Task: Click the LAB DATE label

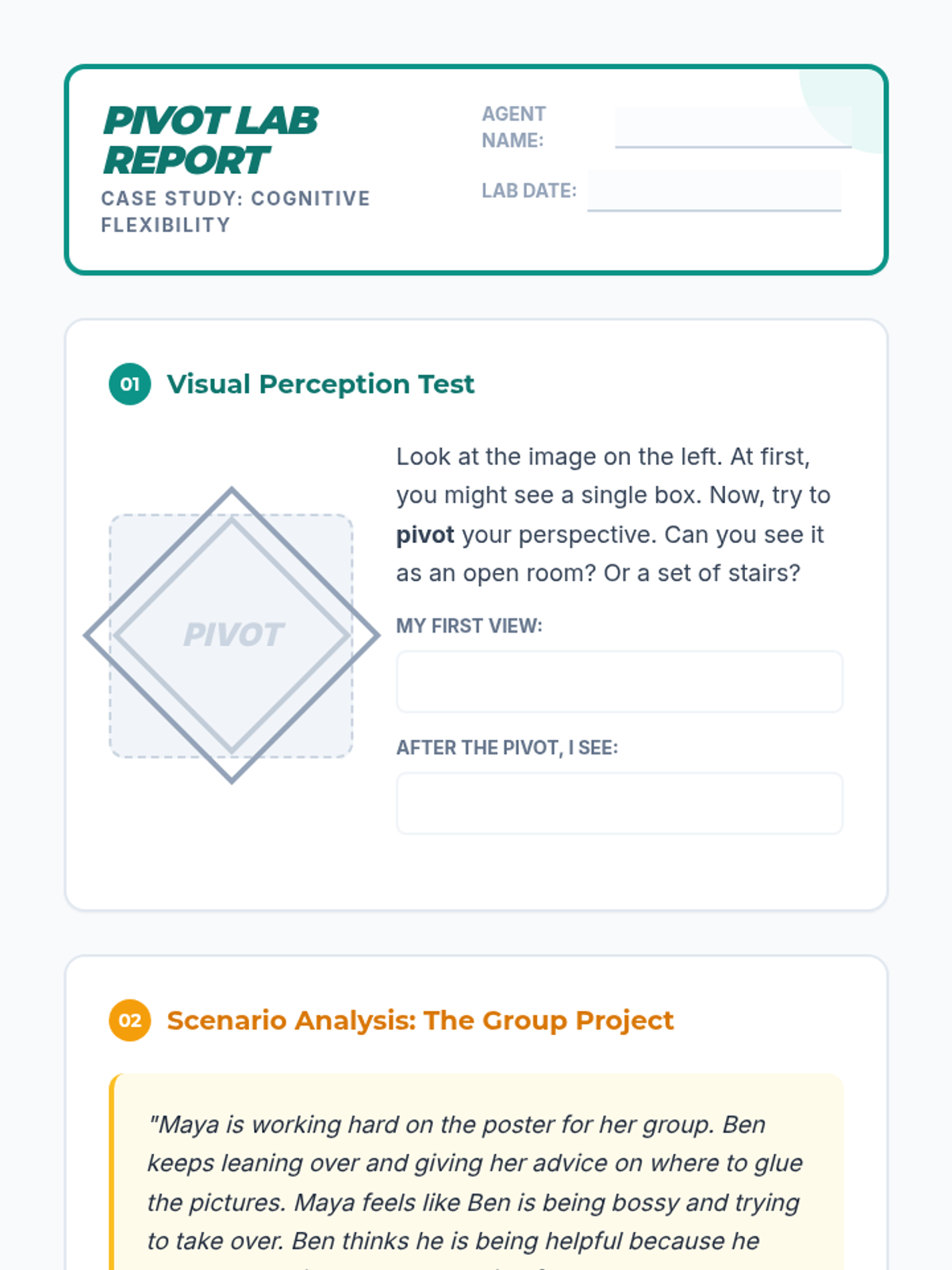Action: pos(528,190)
